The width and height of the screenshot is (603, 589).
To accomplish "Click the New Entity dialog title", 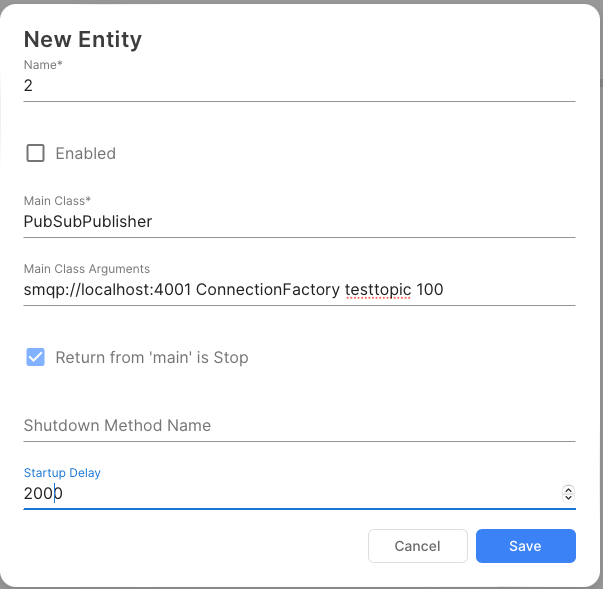I will [x=83, y=40].
